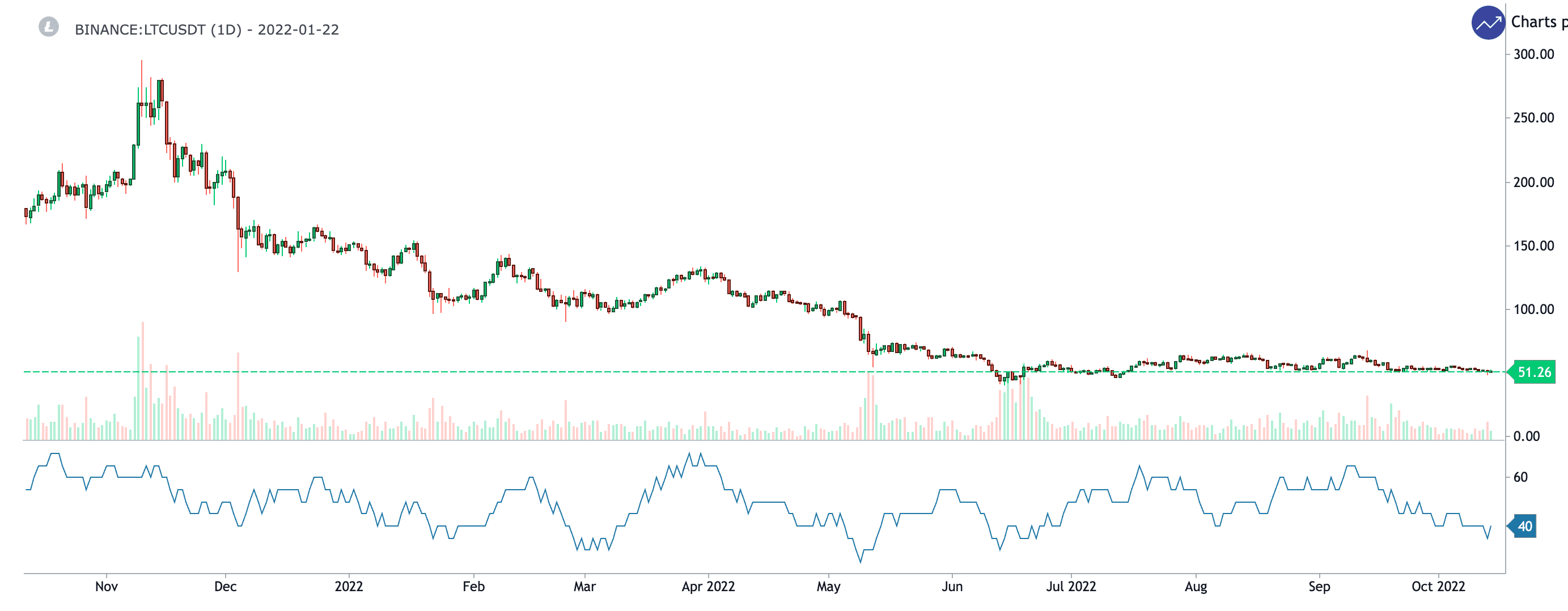This screenshot has width=1568, height=611.
Task: Click the 150.00 price axis label
Action: click(x=1533, y=246)
